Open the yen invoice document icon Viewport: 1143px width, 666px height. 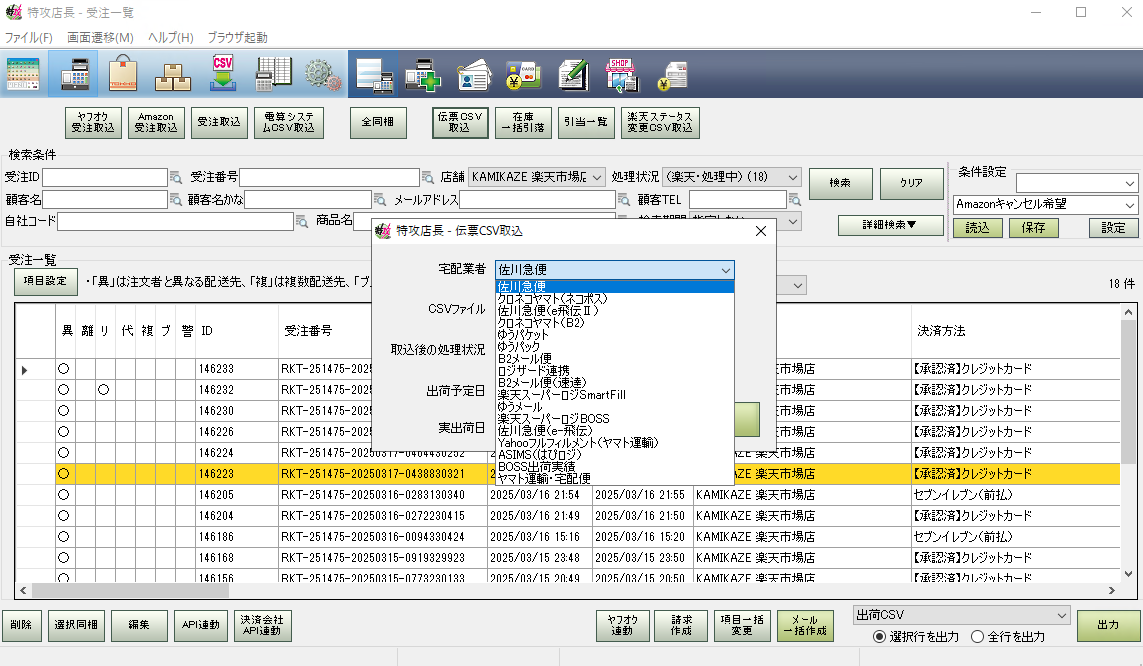tap(673, 76)
